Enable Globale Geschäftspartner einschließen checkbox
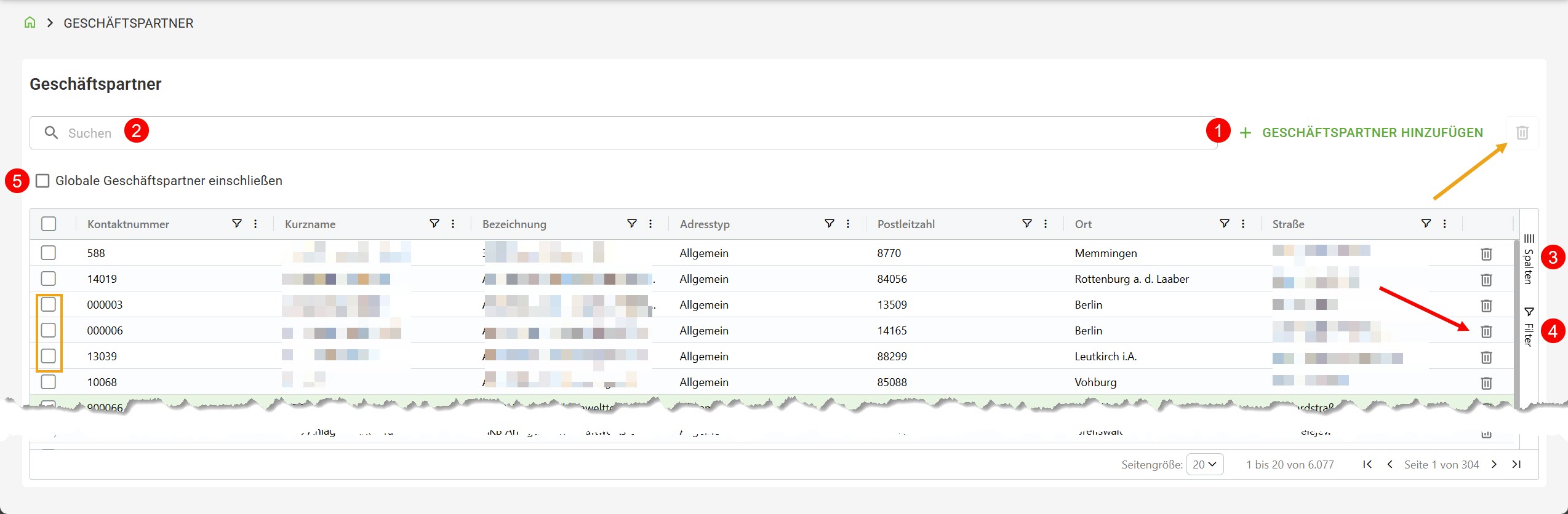Viewport: 1568px width, 514px height. (42, 181)
